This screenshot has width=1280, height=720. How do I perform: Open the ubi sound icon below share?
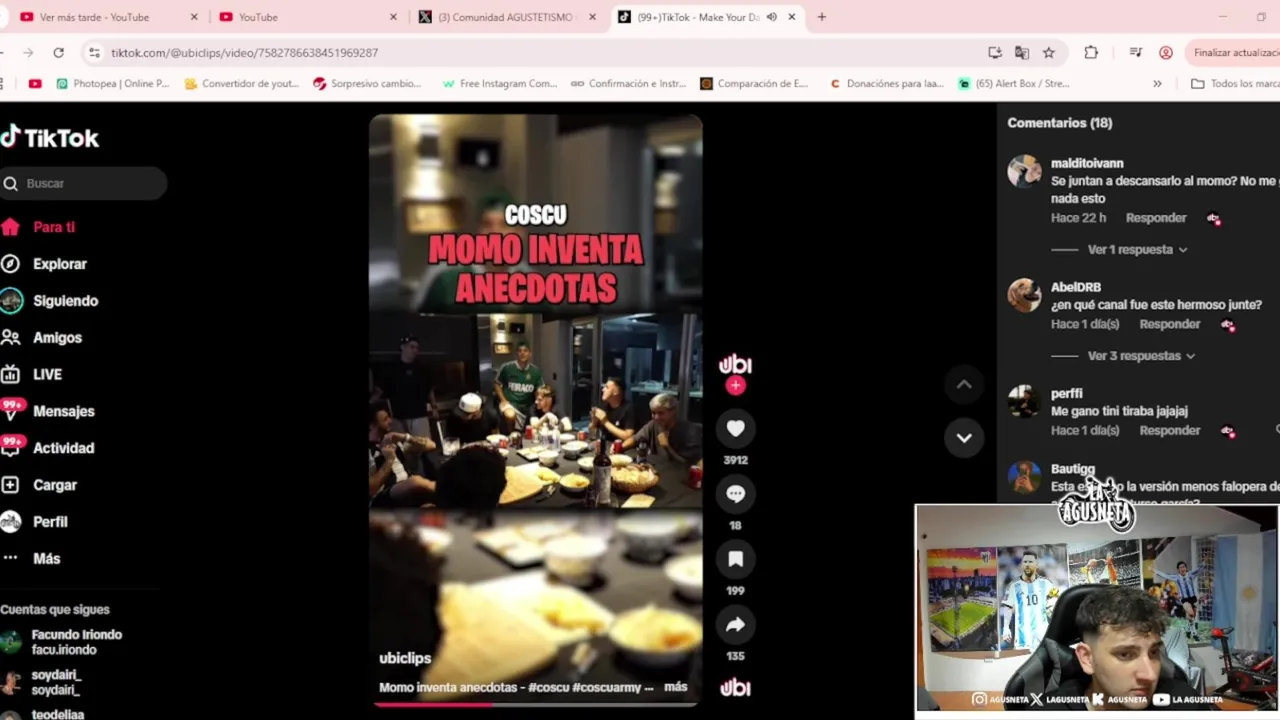tap(735, 687)
